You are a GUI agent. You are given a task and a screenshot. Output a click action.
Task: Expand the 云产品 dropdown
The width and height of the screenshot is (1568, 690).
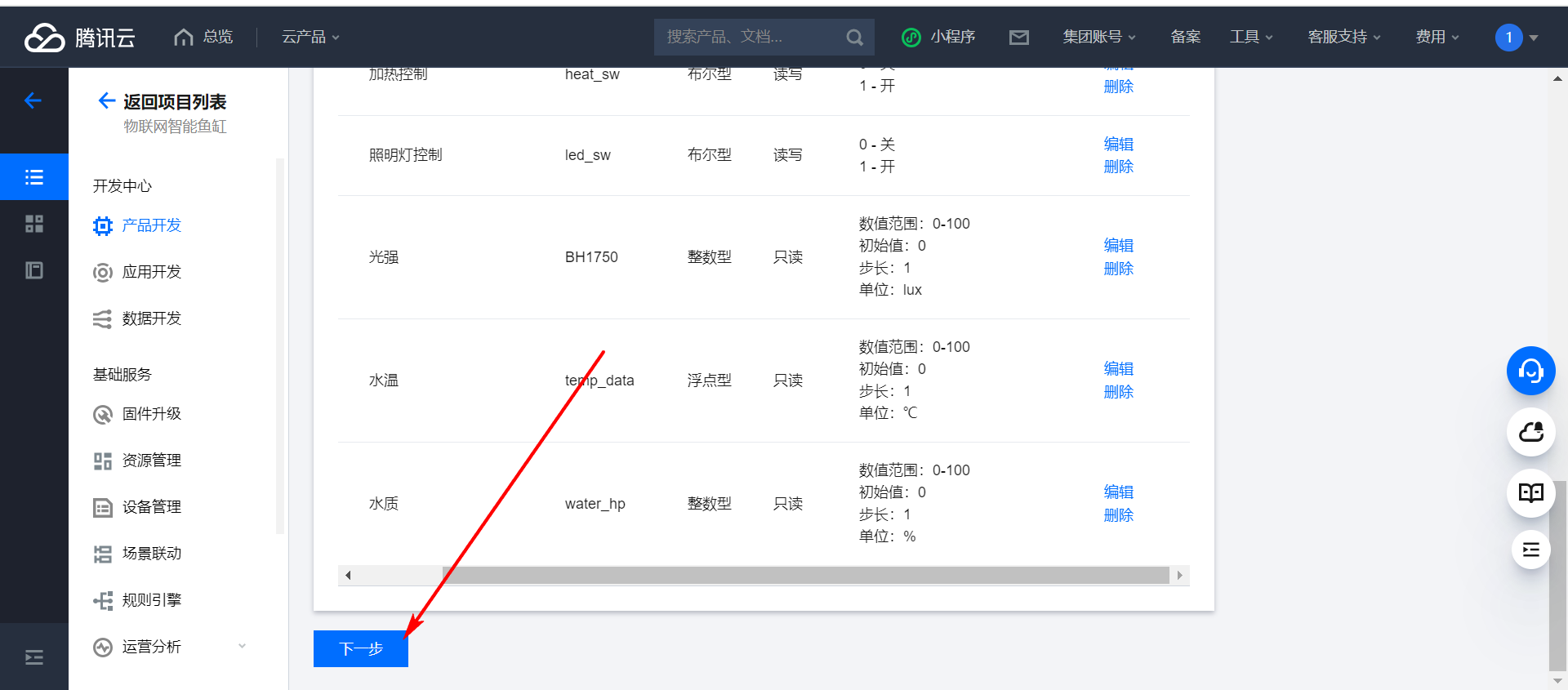click(x=310, y=38)
